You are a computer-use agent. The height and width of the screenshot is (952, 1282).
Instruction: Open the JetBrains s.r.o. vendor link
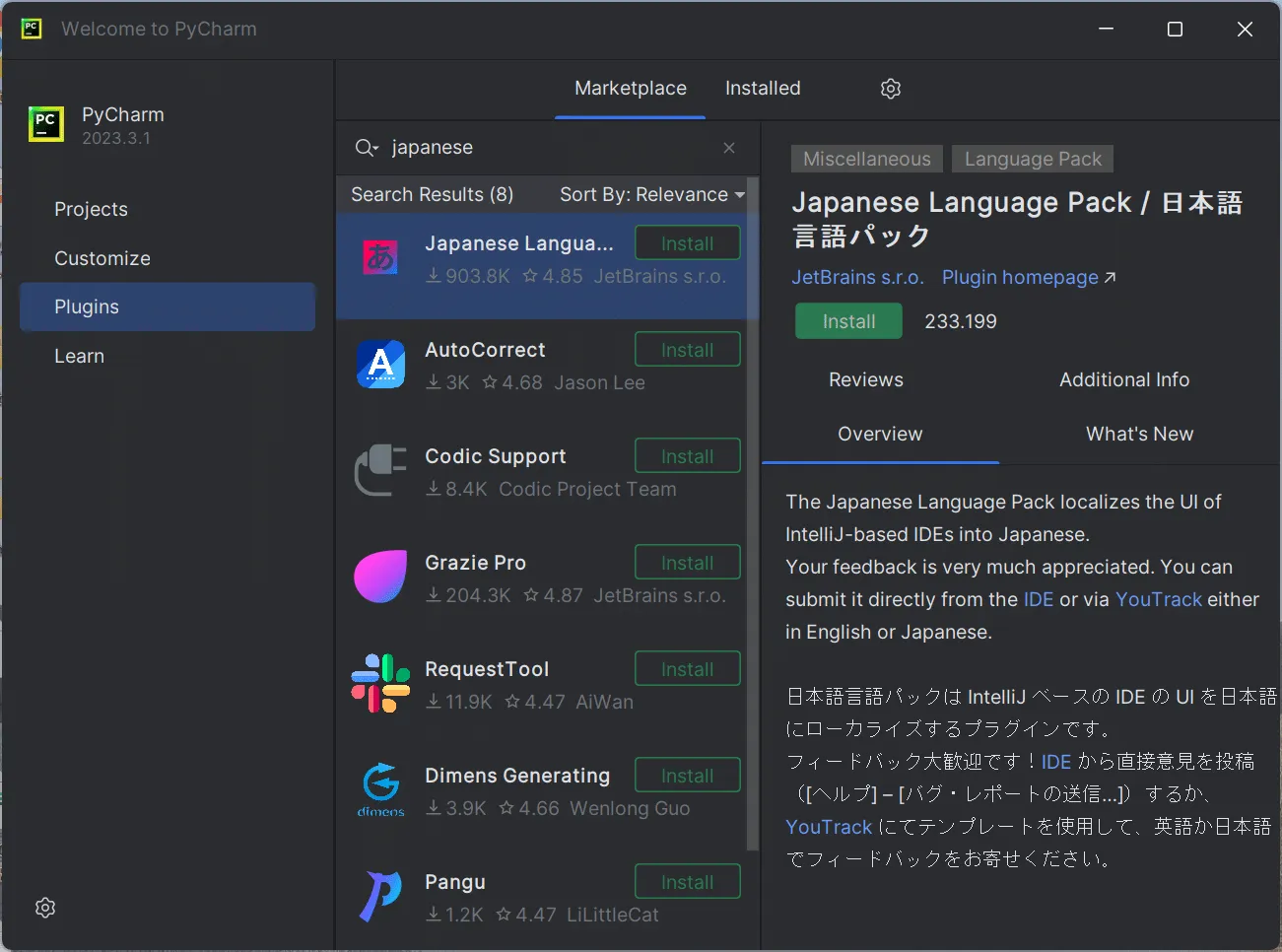857,277
